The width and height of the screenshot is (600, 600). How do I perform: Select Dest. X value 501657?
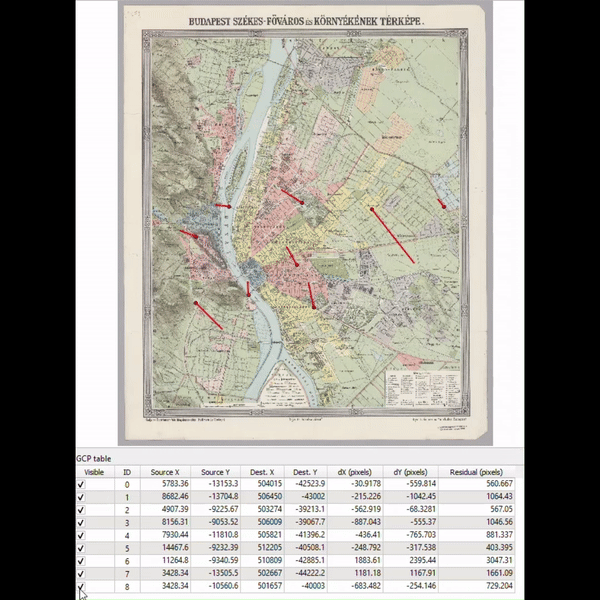coord(270,586)
